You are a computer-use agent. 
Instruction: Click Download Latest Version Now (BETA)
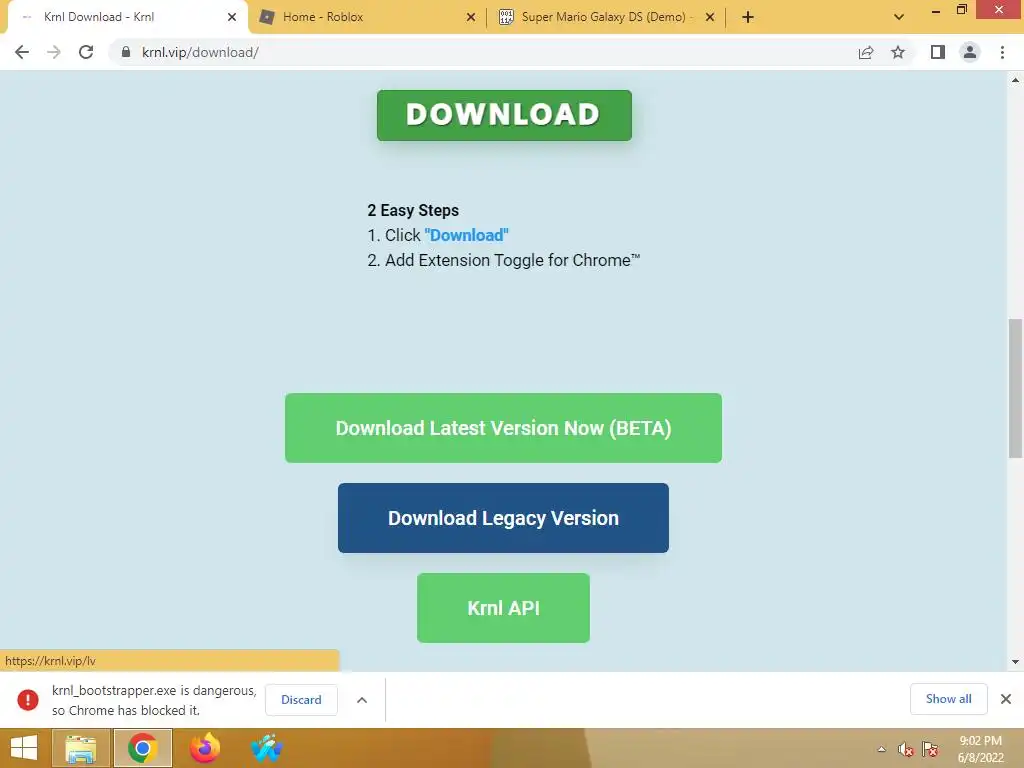coord(503,428)
